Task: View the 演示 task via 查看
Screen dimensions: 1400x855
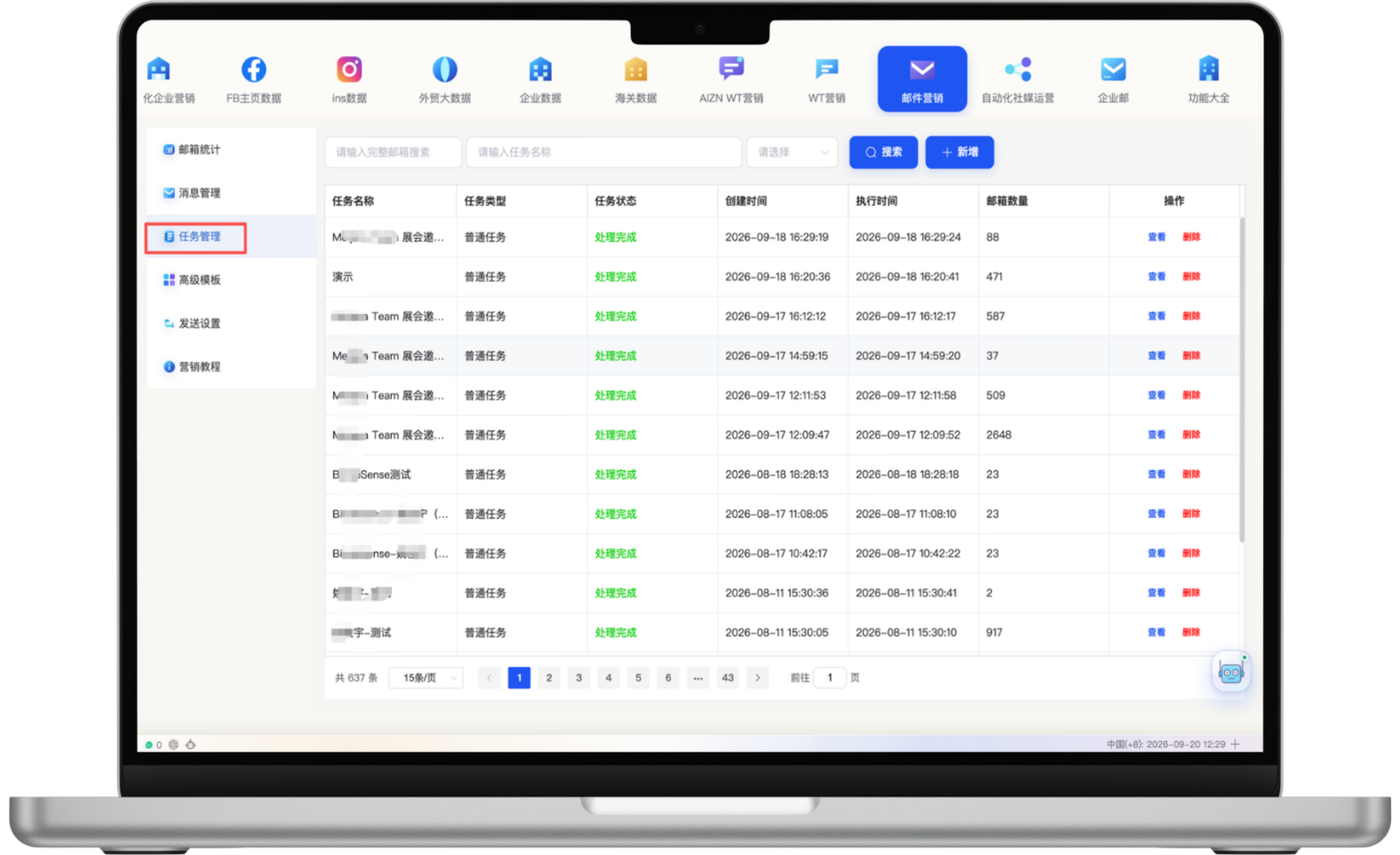Action: click(1156, 276)
